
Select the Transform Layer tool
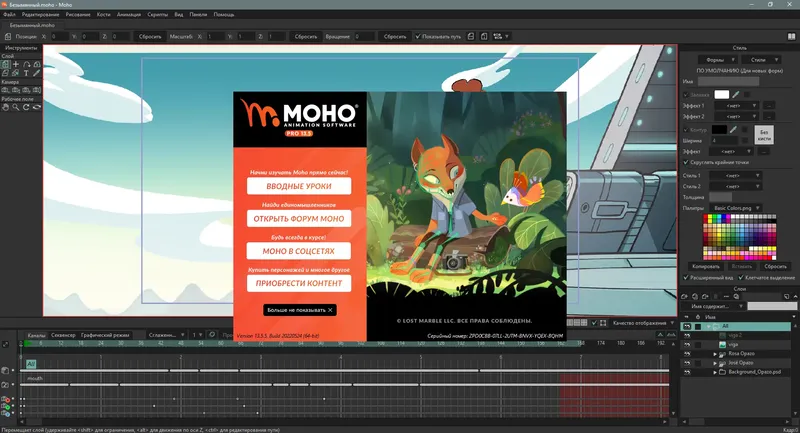(6, 64)
